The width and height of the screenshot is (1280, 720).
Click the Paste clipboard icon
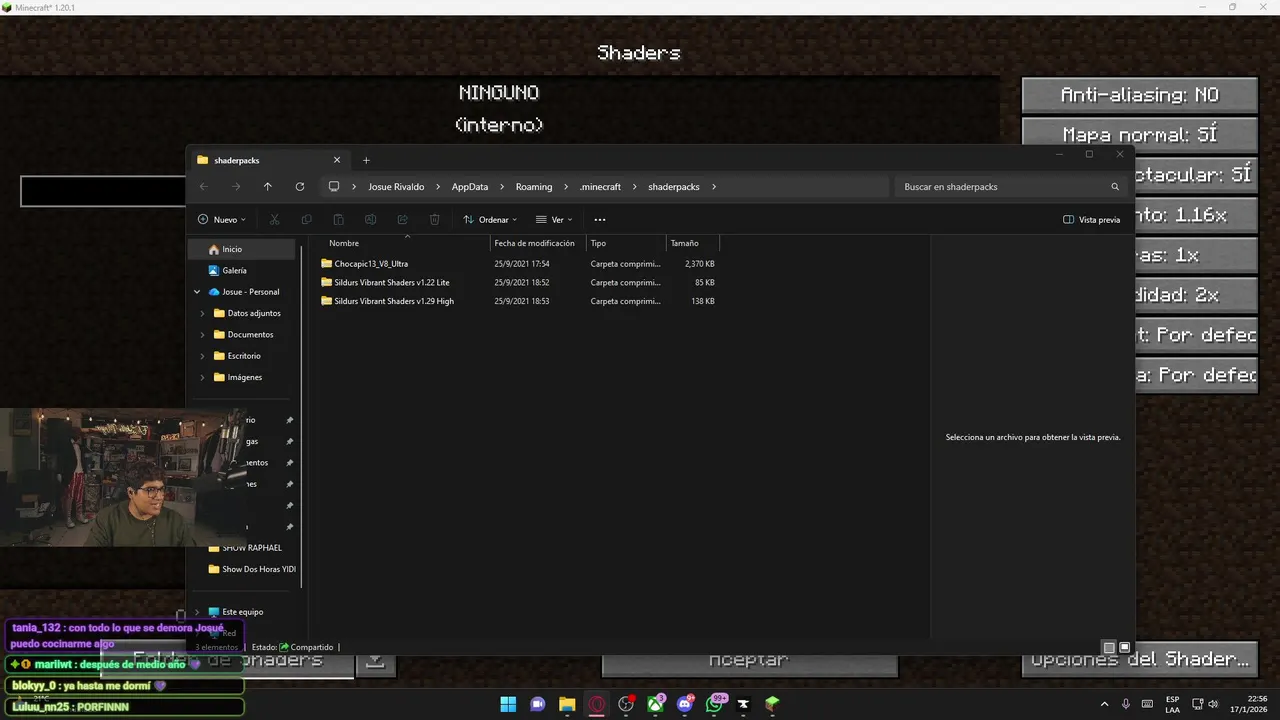[x=338, y=219]
